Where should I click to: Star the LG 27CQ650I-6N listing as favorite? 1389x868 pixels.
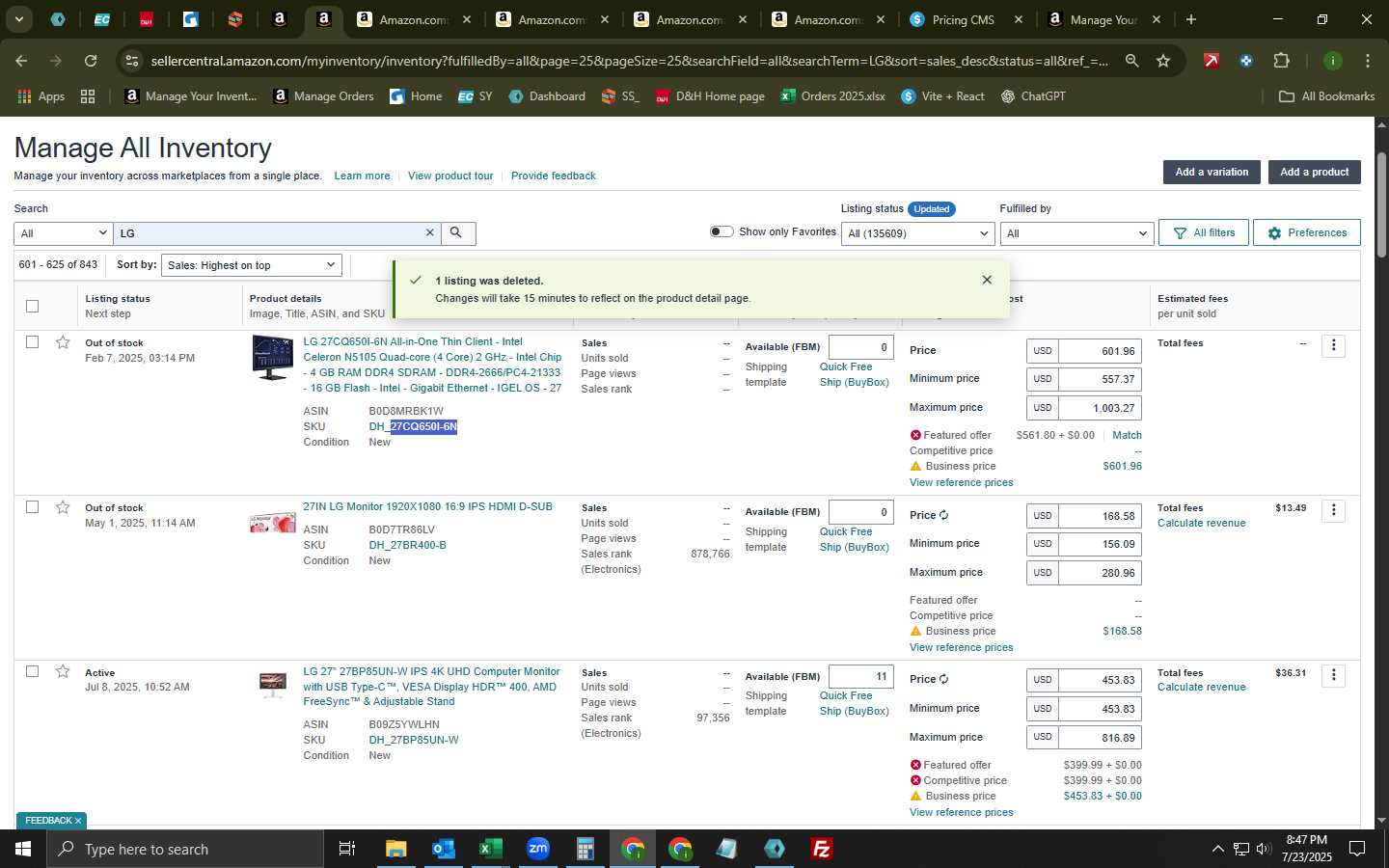pos(63,342)
